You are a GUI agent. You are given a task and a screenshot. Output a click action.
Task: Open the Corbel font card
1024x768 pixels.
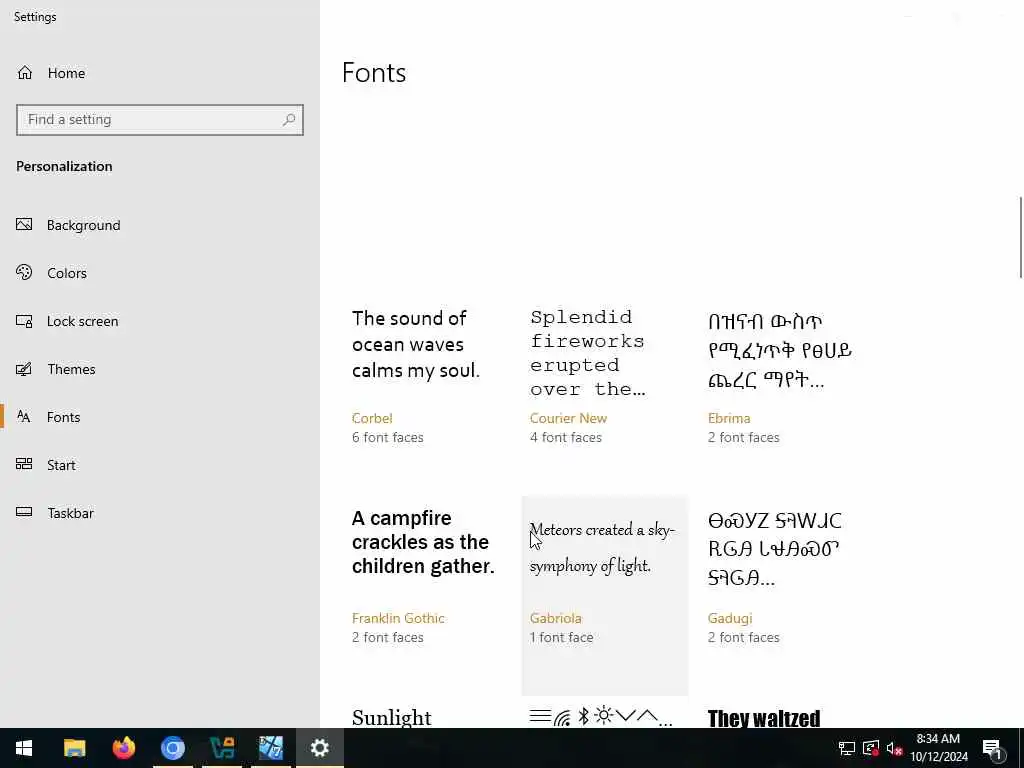[x=426, y=396]
